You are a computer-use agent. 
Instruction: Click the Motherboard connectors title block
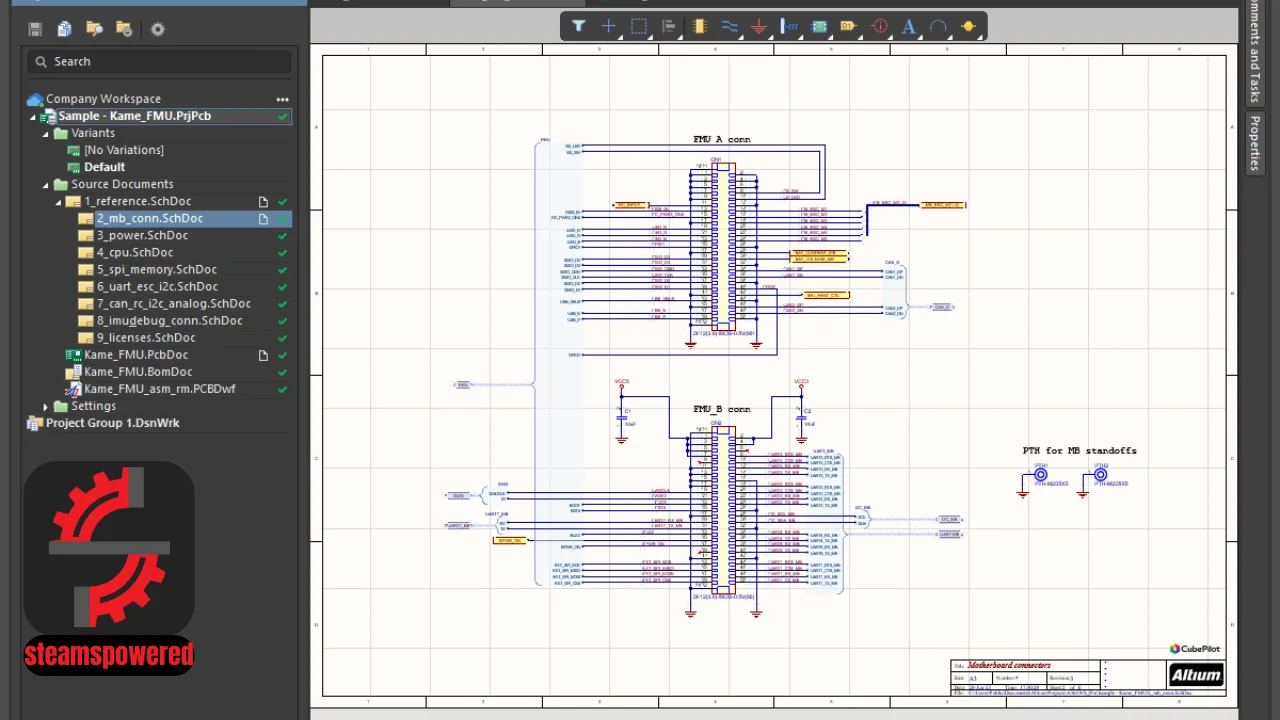[1009, 665]
